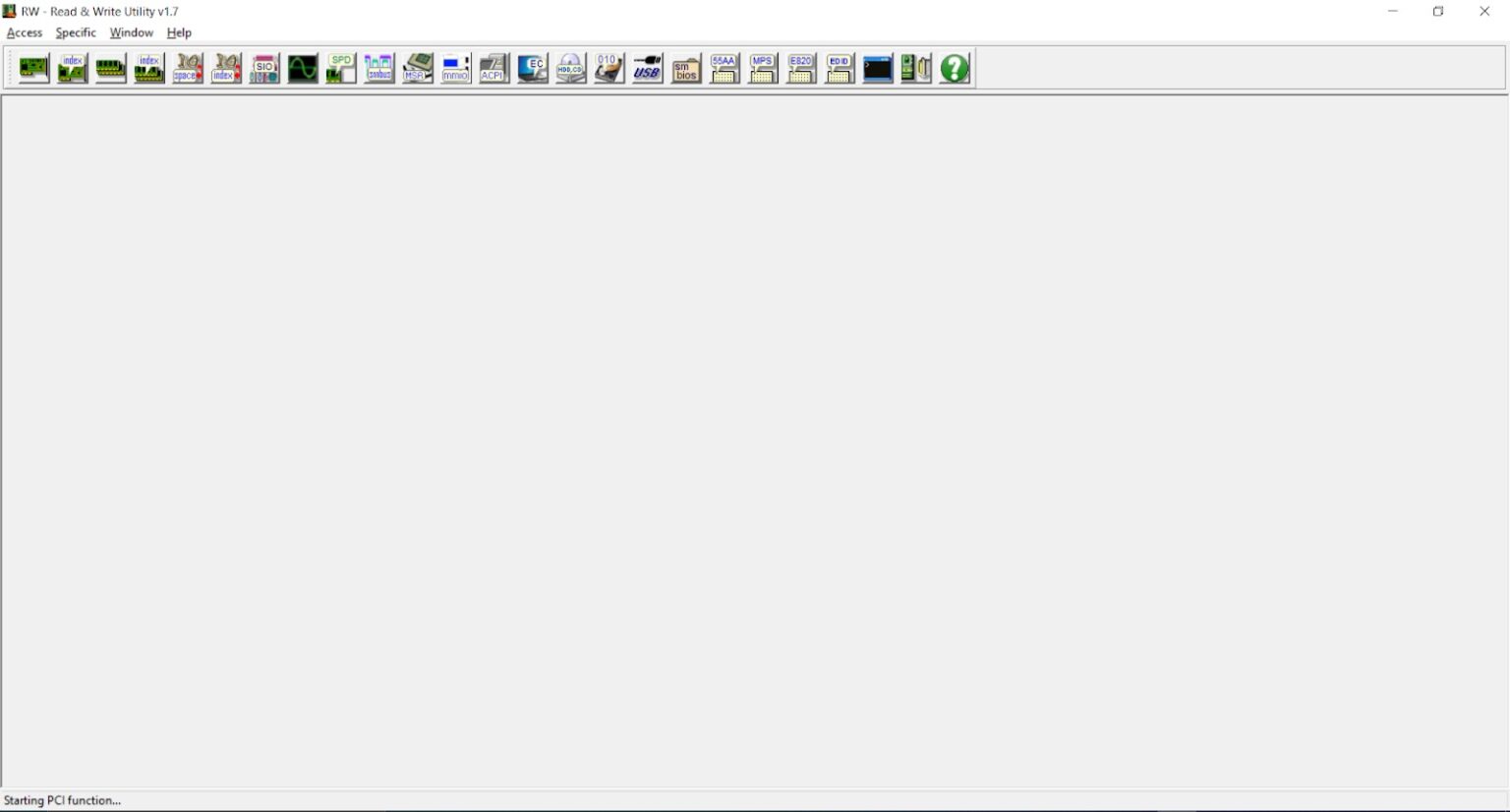Open the EC embedded controller icon
1510x812 pixels.
coord(532,69)
